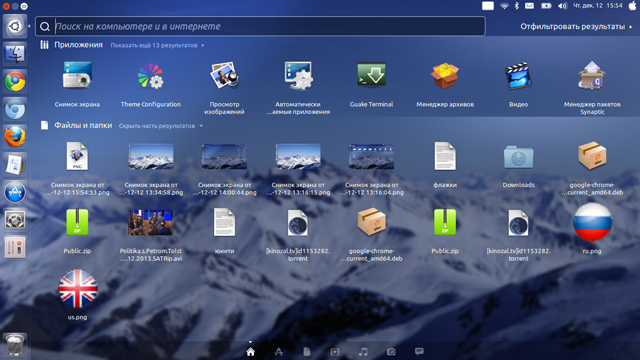This screenshot has width=640, height=360.
Task: Open screenshot thumbnail 12-12 13:16:04.png
Action: (x=371, y=156)
